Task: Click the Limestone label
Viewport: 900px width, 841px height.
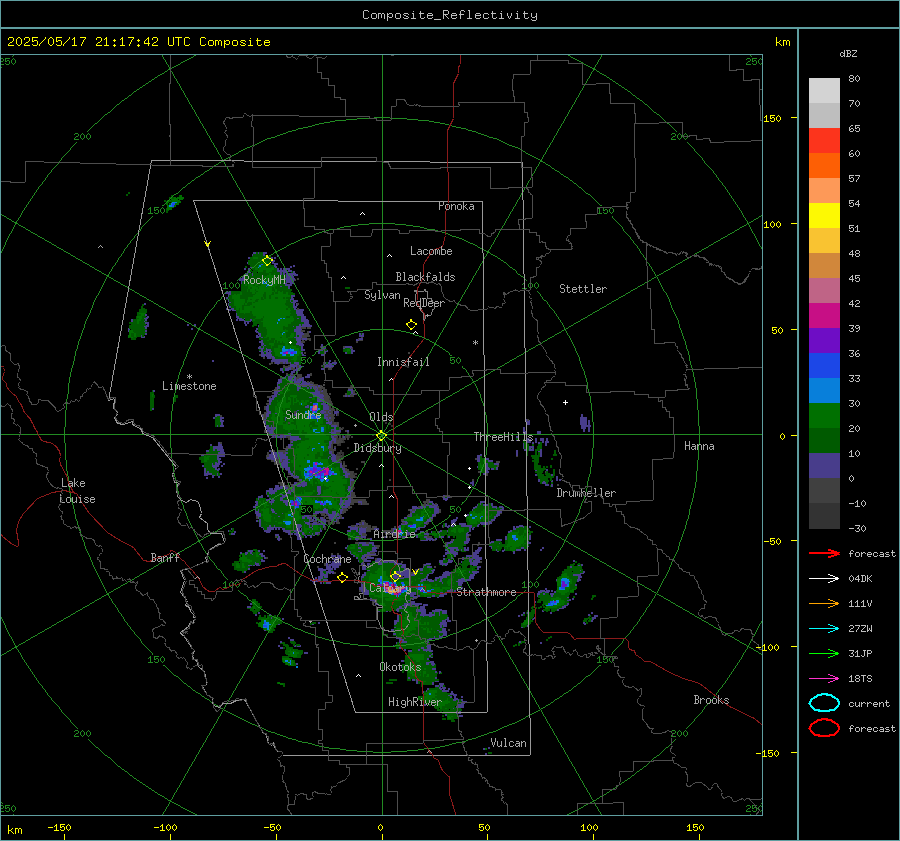Action: pyautogui.click(x=189, y=386)
